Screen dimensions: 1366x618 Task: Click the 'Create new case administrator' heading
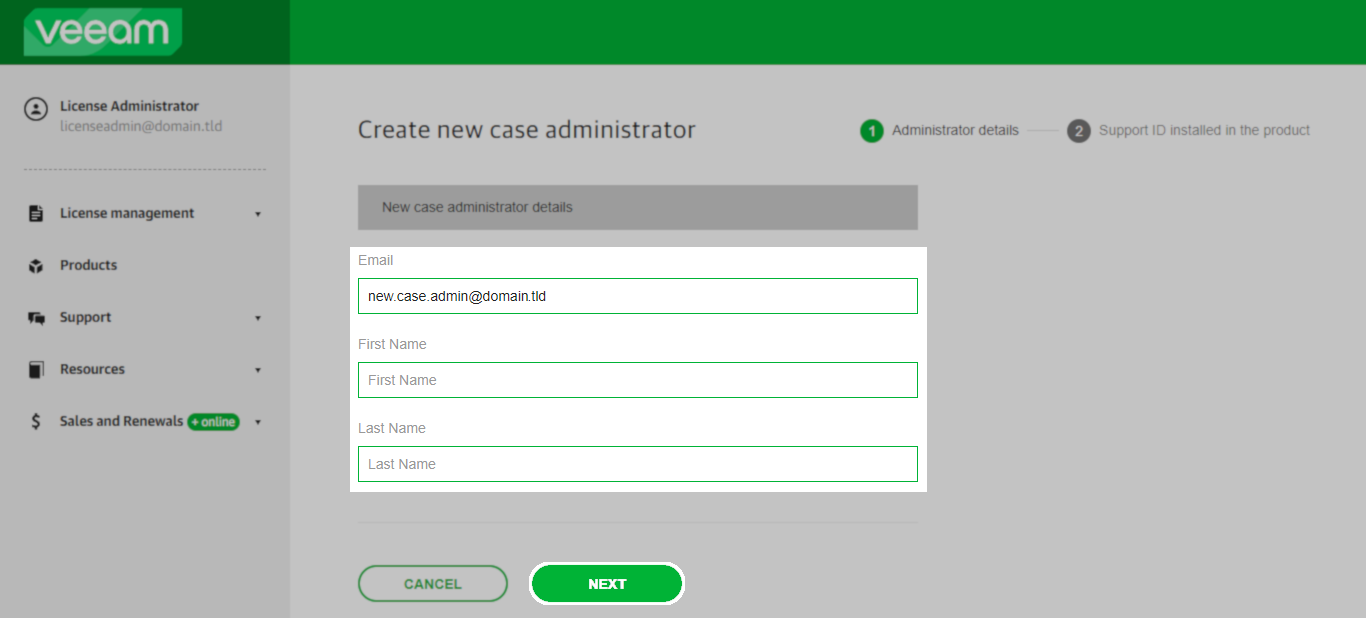click(x=527, y=129)
